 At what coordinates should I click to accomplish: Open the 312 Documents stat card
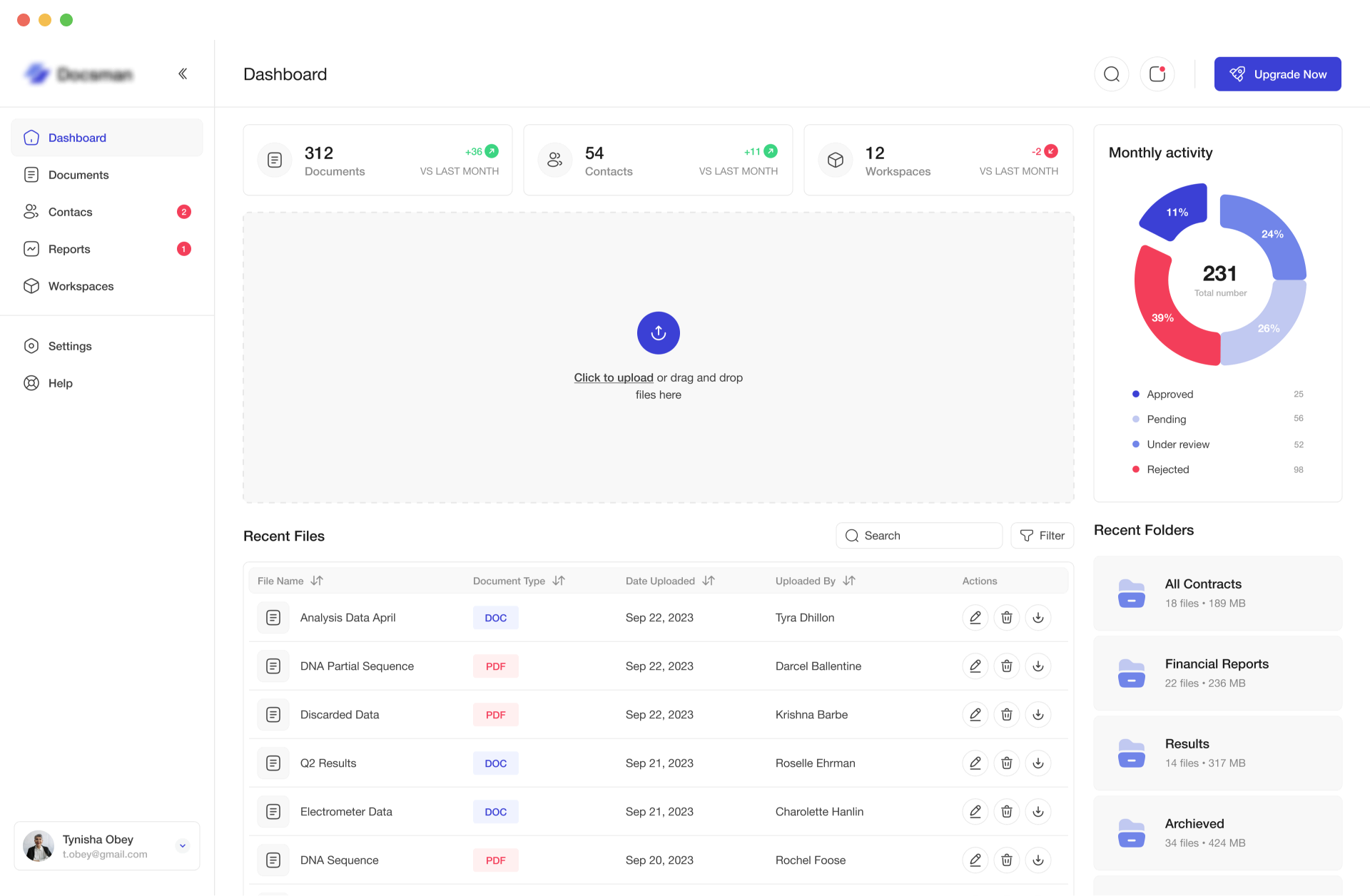377,161
